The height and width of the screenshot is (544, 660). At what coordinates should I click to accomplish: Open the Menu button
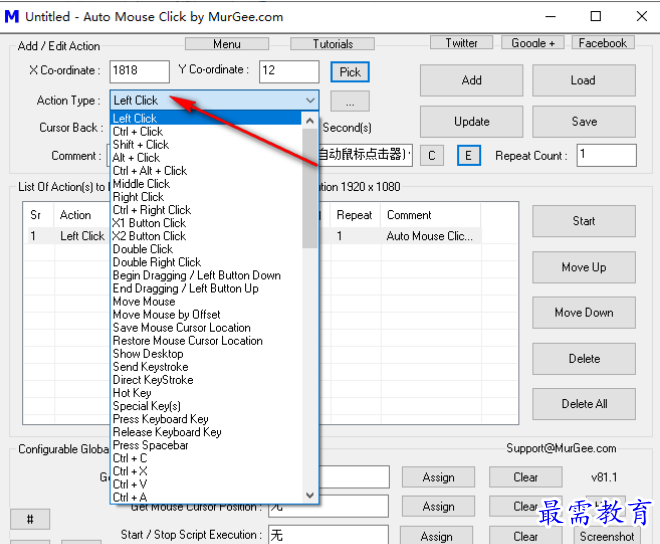(227, 44)
